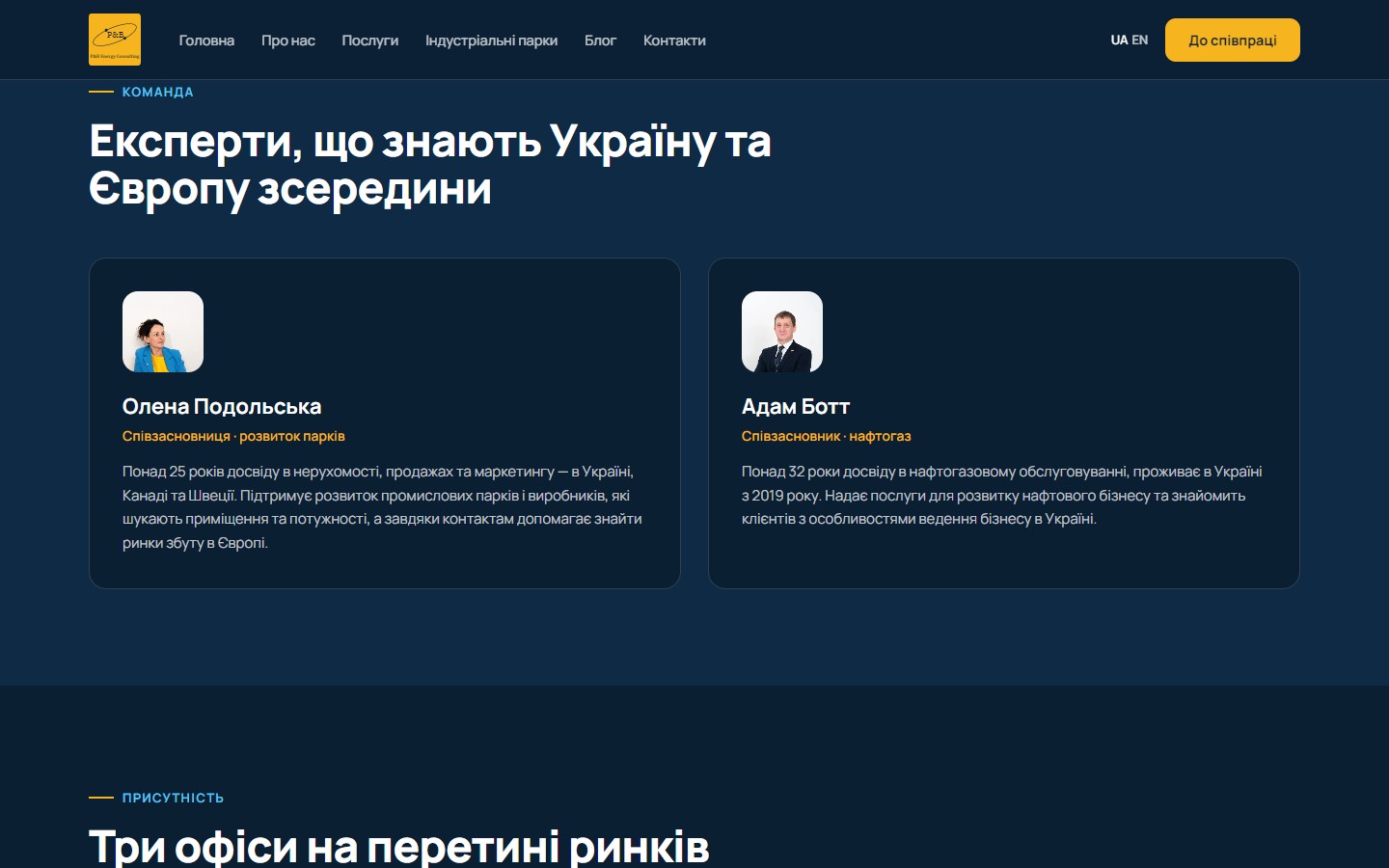The width and height of the screenshot is (1389, 868).
Task: Click the P&B Energy Consulting logo
Action: click(115, 40)
